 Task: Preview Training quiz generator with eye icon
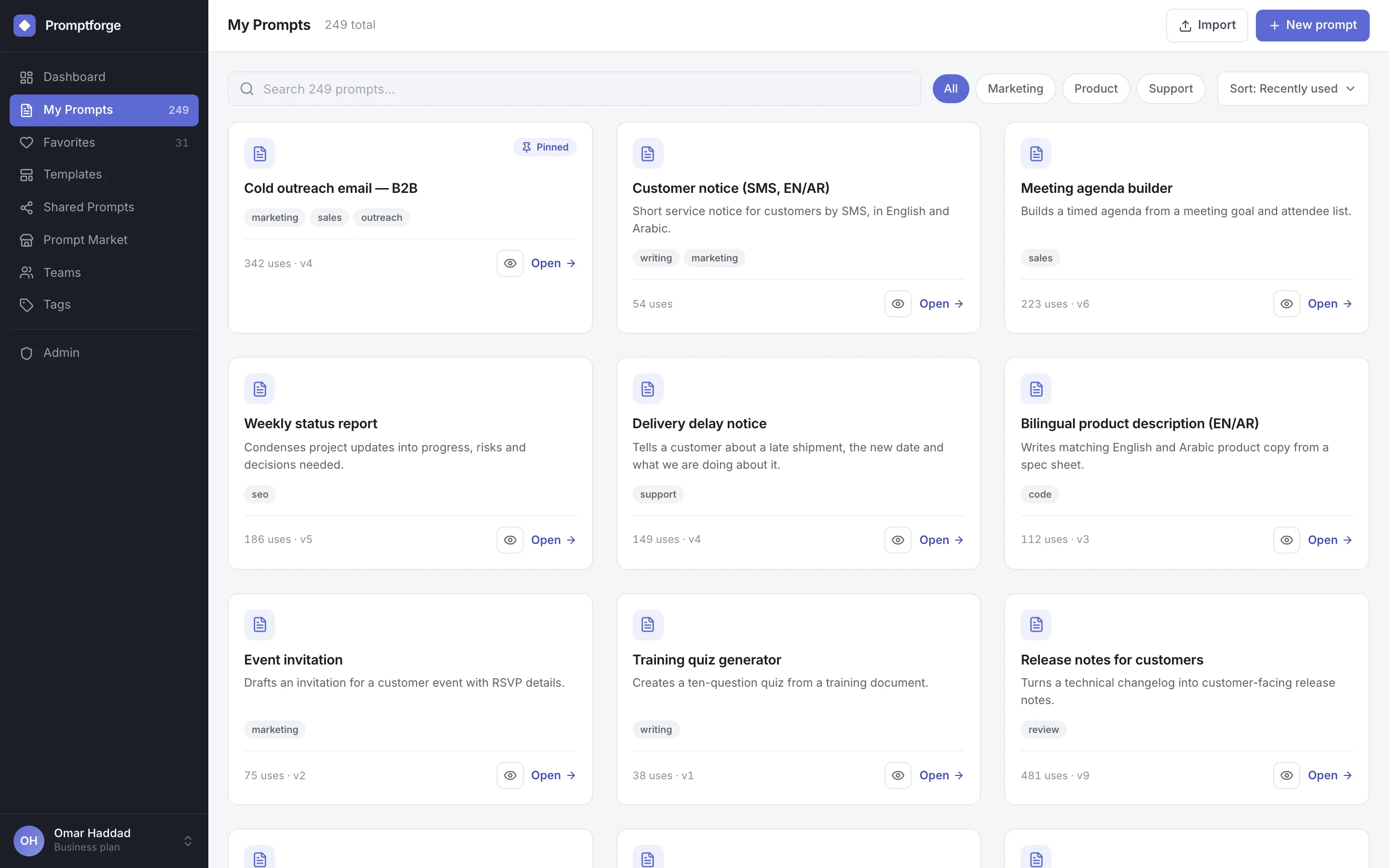pos(898,775)
